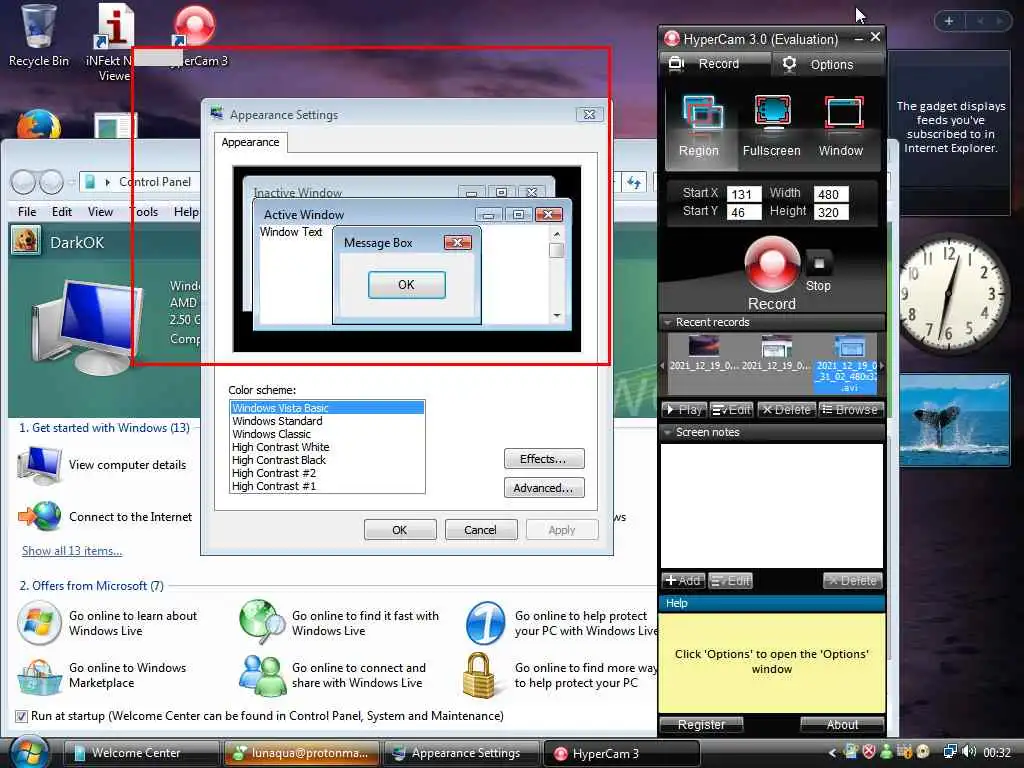Click the Width input field
The image size is (1024, 768).
click(x=831, y=194)
